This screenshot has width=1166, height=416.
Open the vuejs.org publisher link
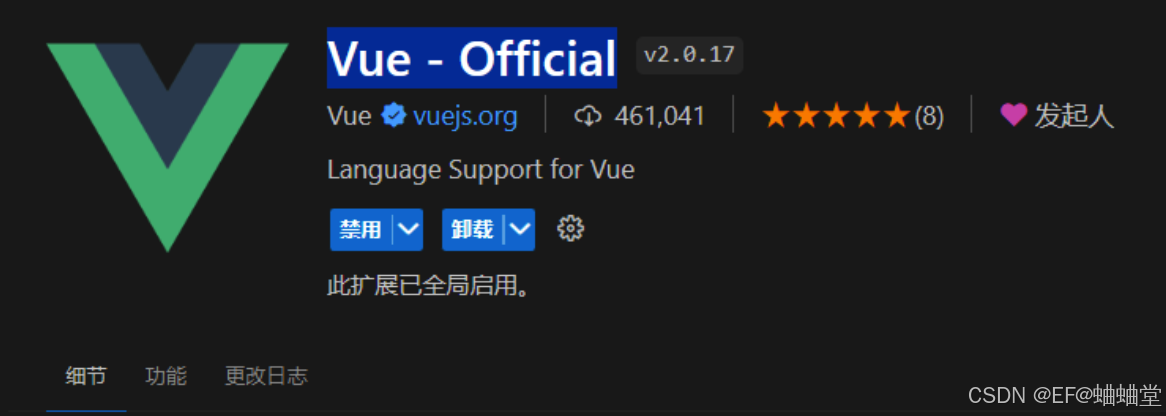[465, 116]
